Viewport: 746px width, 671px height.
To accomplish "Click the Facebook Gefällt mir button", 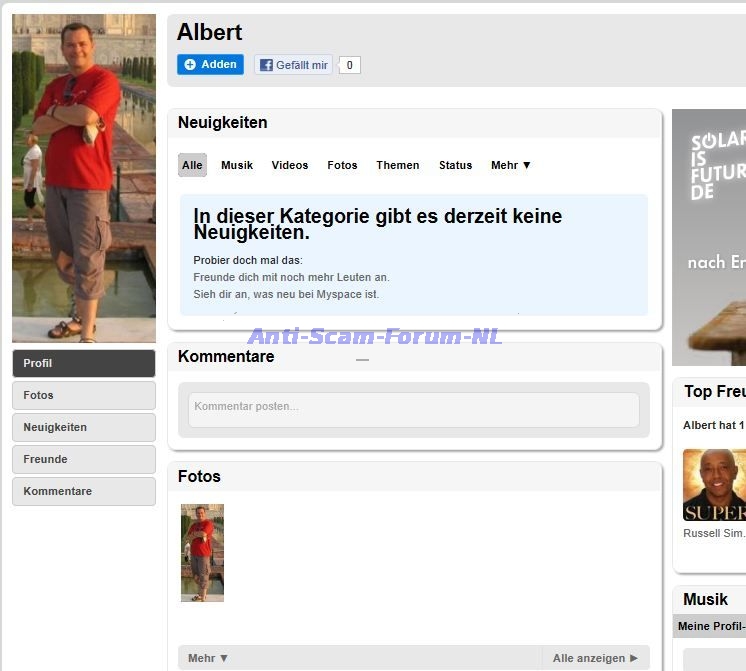I will click(x=293, y=65).
